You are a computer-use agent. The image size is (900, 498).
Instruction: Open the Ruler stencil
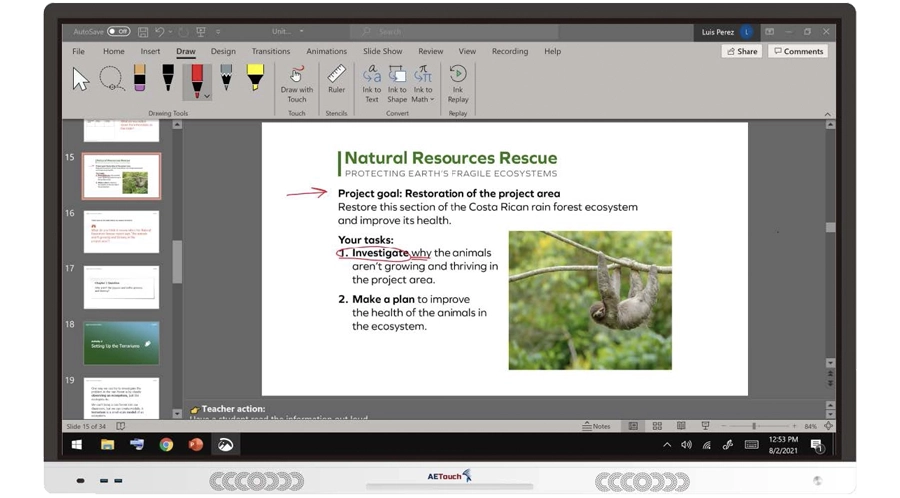336,80
